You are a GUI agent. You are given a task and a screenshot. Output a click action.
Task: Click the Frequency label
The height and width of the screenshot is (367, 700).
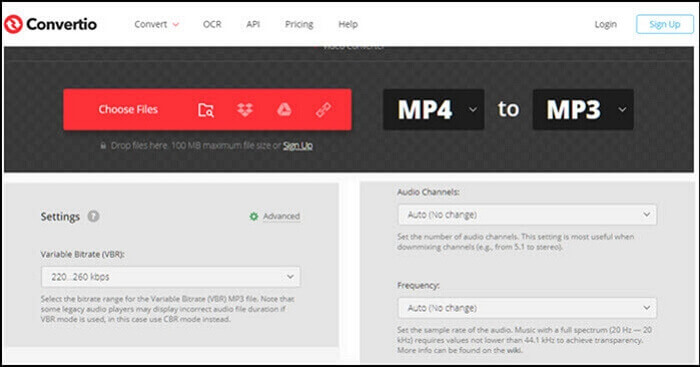418,285
